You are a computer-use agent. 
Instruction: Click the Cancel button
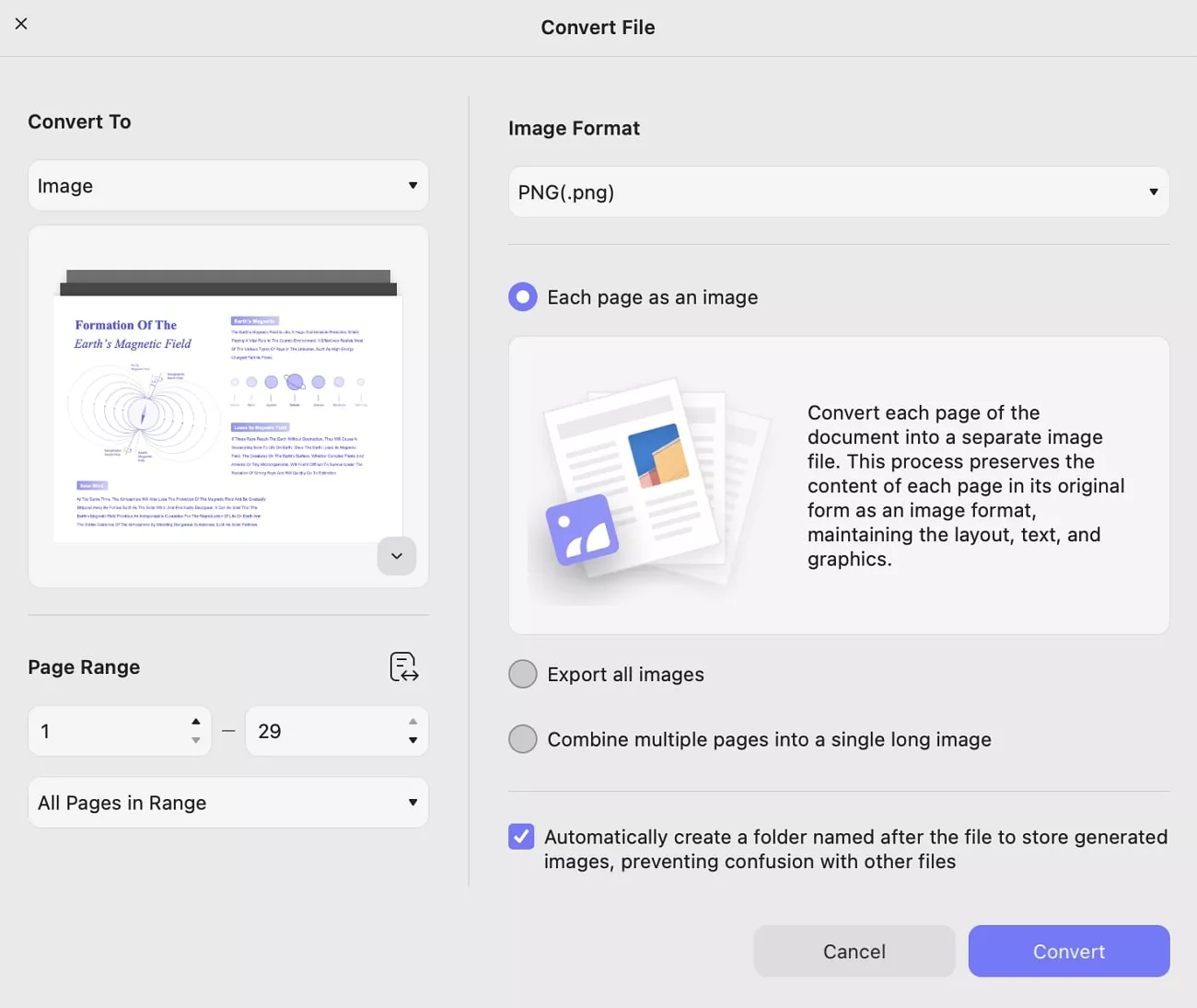(x=854, y=951)
